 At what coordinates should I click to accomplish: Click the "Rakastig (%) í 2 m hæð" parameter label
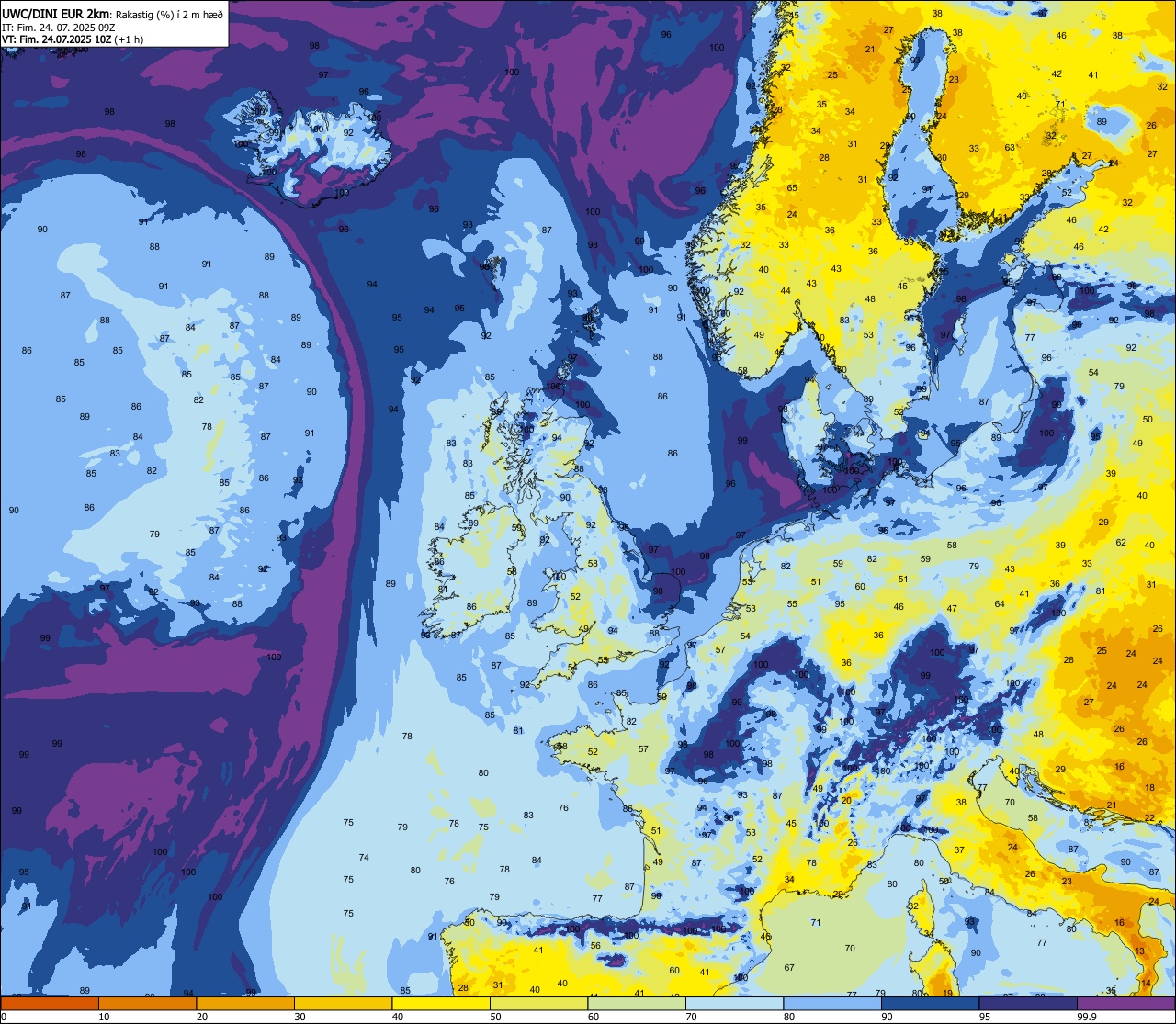169,15
